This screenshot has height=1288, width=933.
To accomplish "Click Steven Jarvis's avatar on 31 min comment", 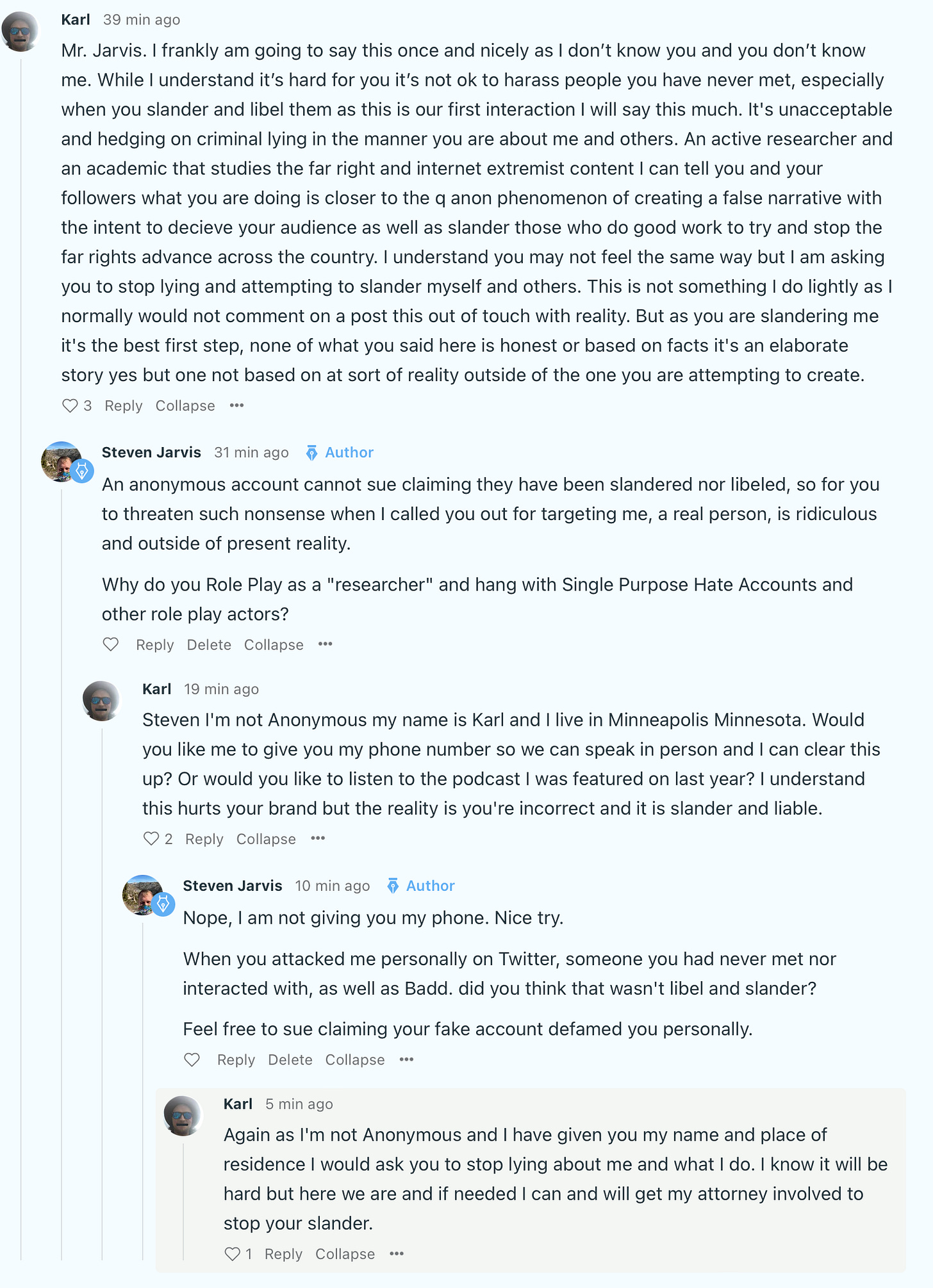I will click(x=62, y=462).
